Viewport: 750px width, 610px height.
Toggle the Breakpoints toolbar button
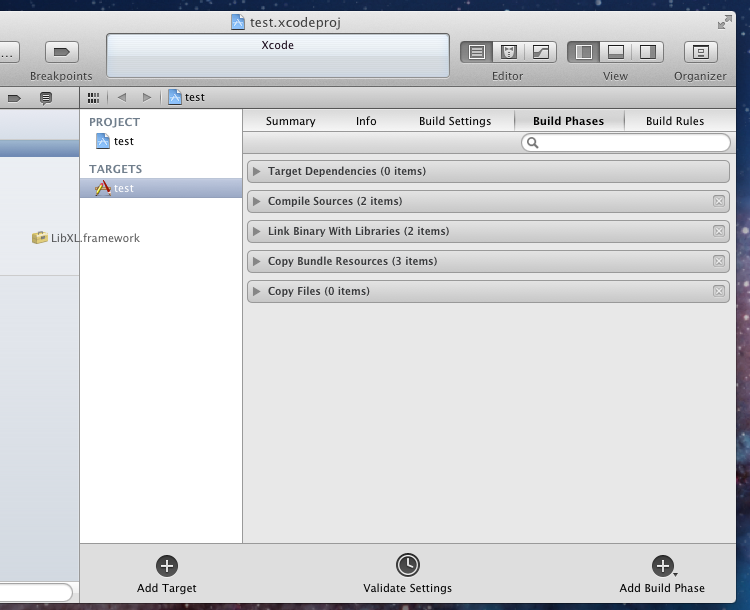pos(62,52)
